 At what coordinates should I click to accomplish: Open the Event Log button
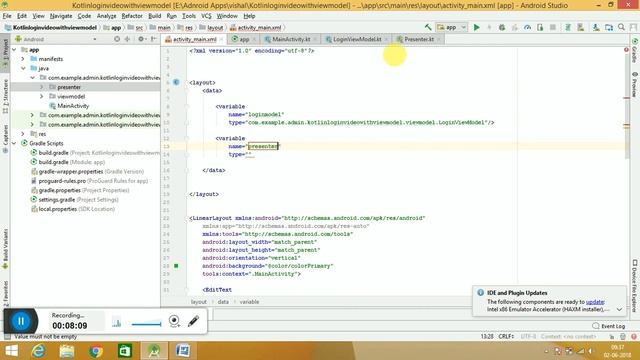pyautogui.click(x=609, y=326)
